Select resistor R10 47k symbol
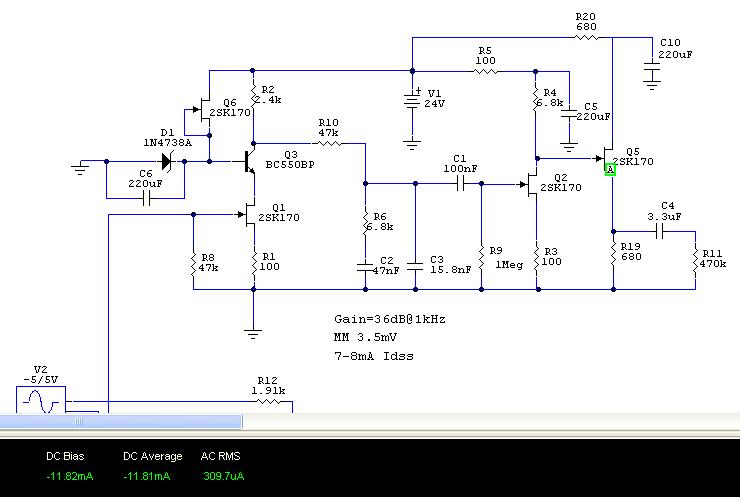This screenshot has width=740, height=497. [x=328, y=143]
